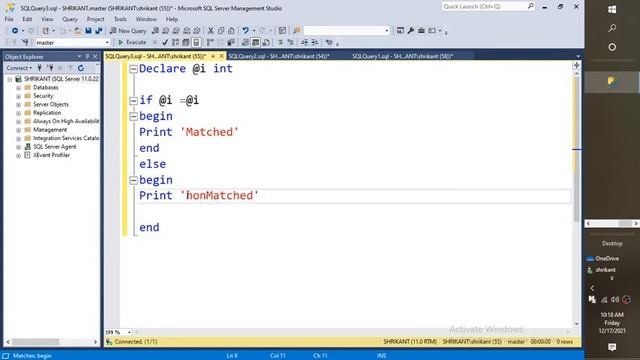Viewport: 640px width, 360px height.
Task: Click the Change Connection plug icon
Action: pos(25,42)
